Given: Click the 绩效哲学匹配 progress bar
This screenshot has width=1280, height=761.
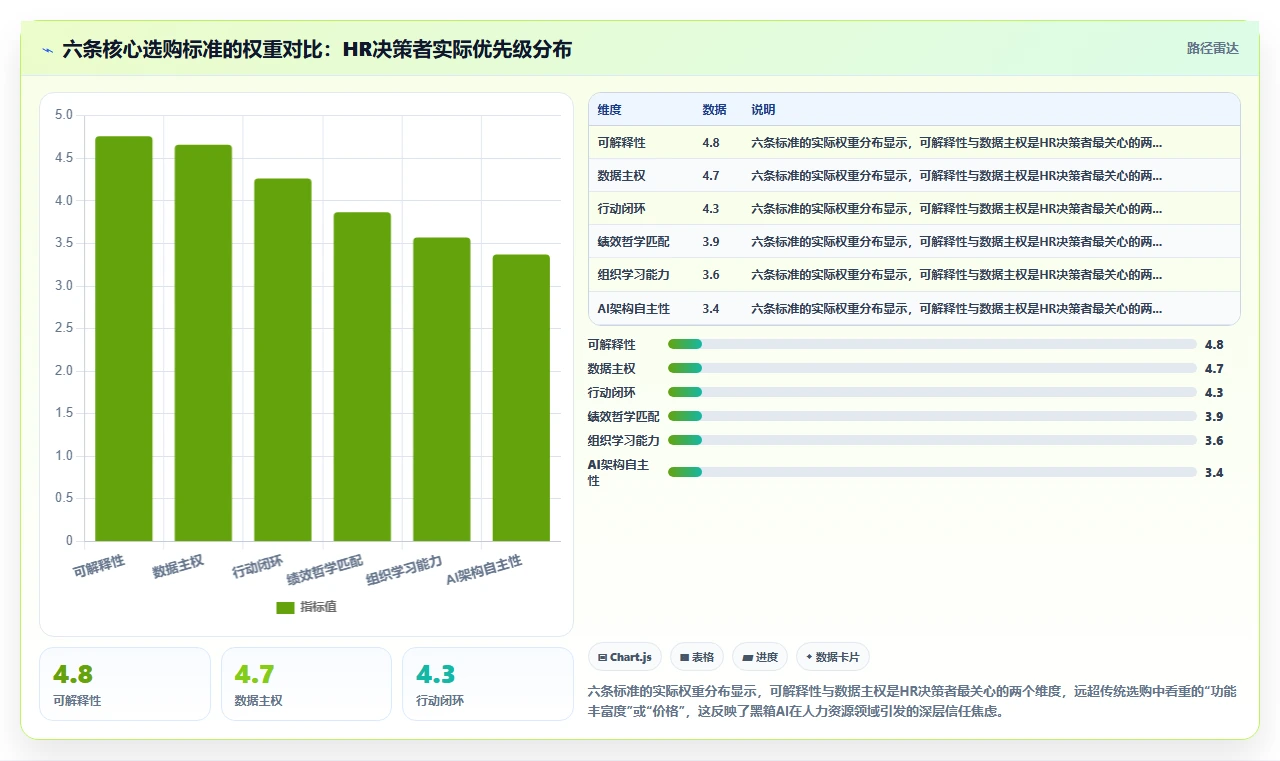Looking at the screenshot, I should pyautogui.click(x=932, y=416).
